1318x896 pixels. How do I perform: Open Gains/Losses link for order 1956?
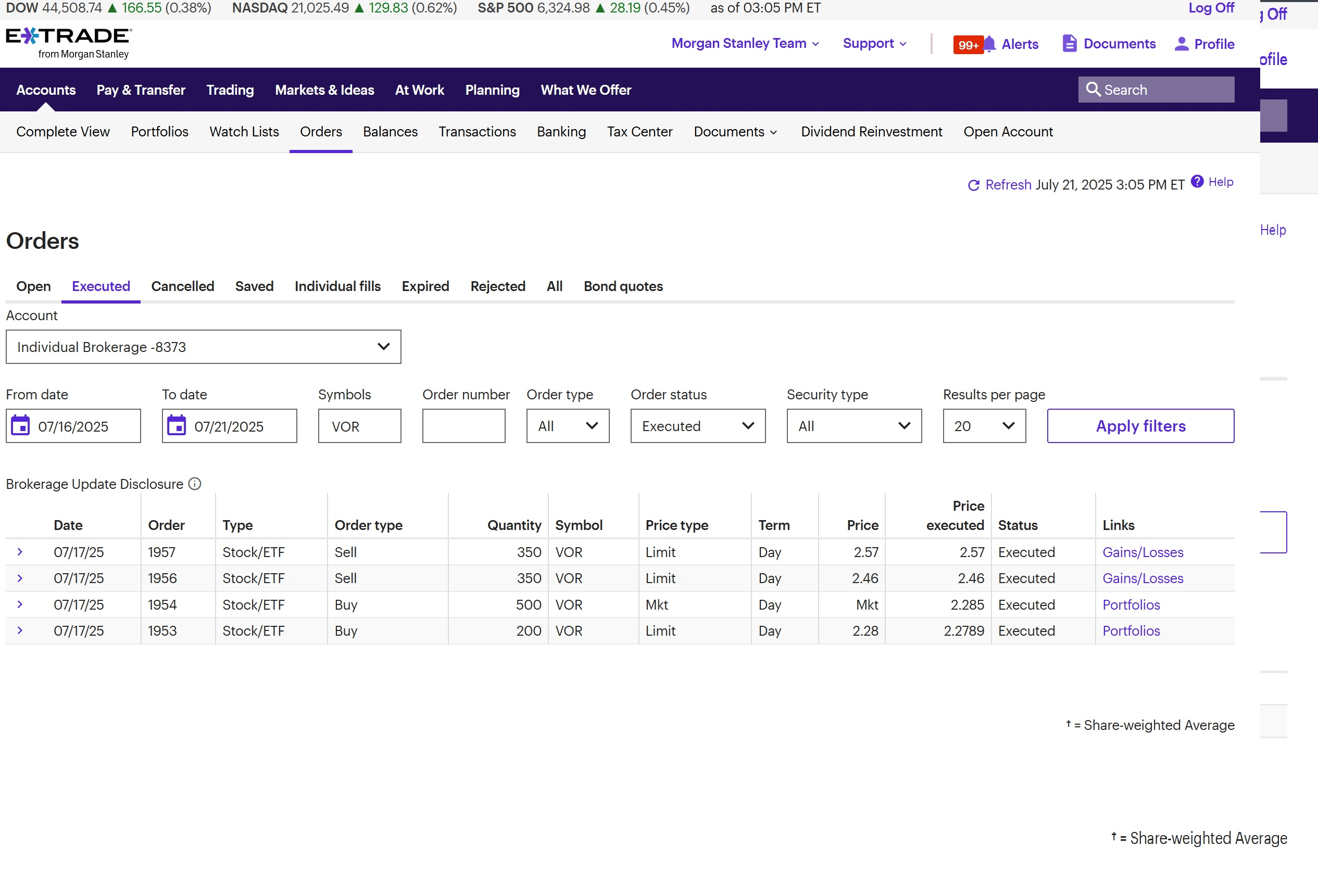[1142, 578]
